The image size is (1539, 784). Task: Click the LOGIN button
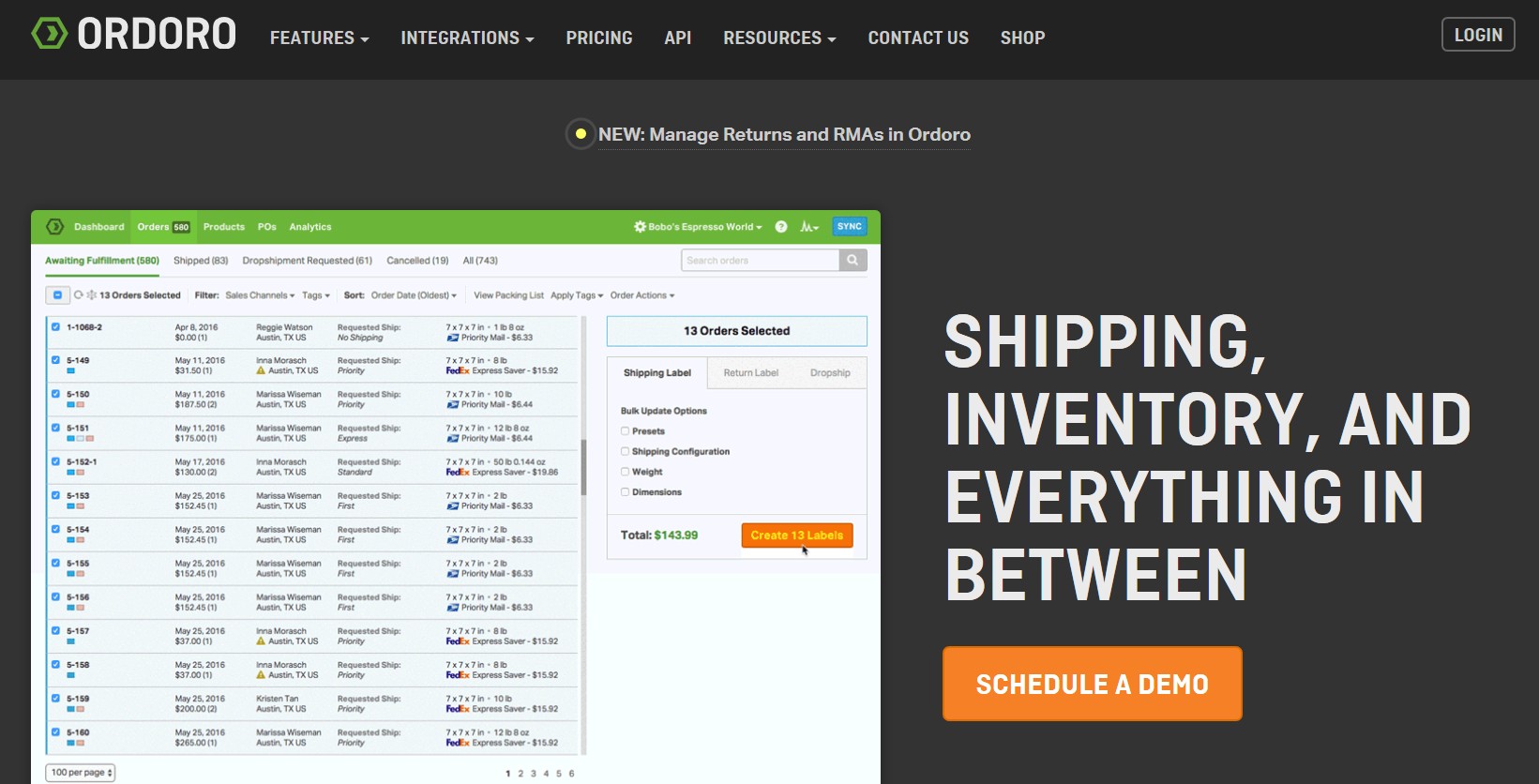1478,35
